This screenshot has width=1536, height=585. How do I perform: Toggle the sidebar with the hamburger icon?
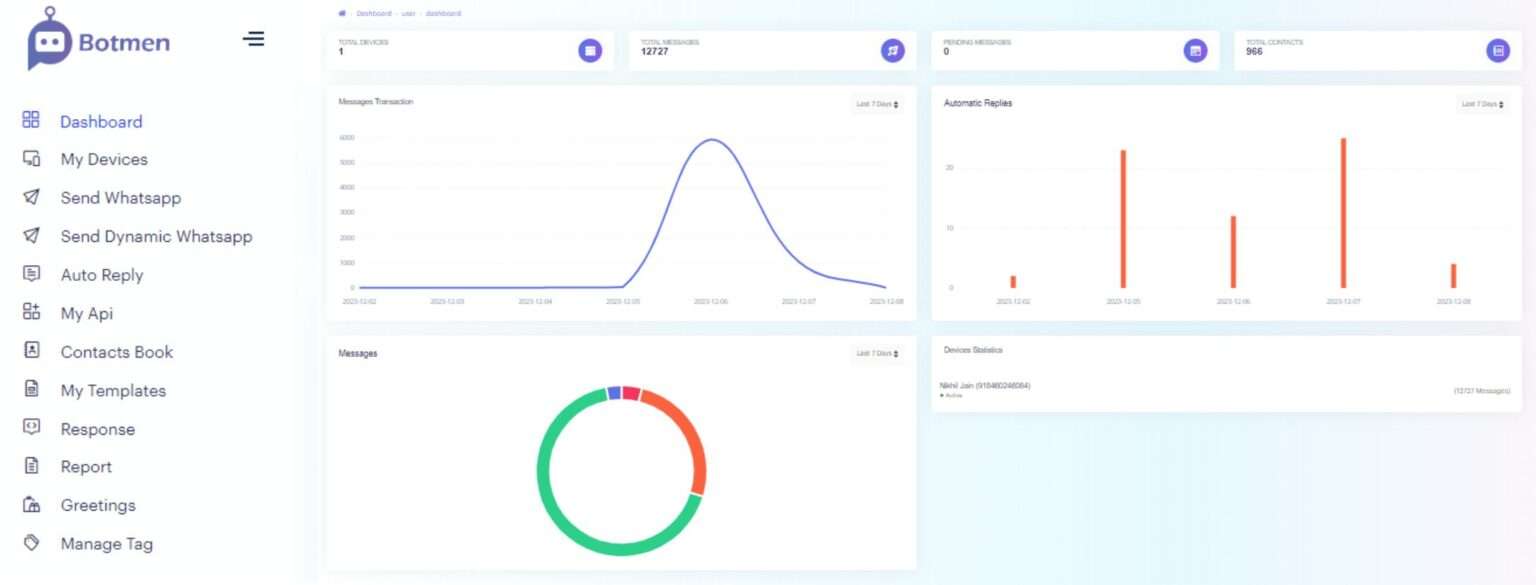tap(254, 39)
